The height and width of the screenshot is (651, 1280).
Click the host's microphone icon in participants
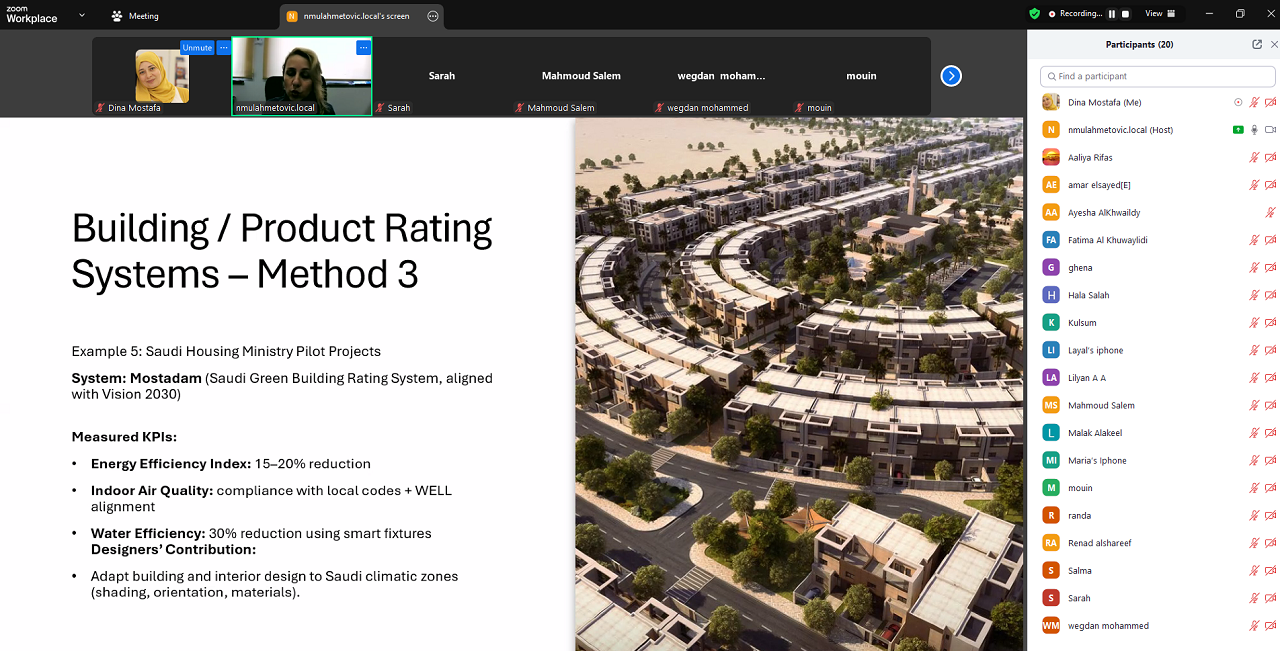click(1254, 130)
